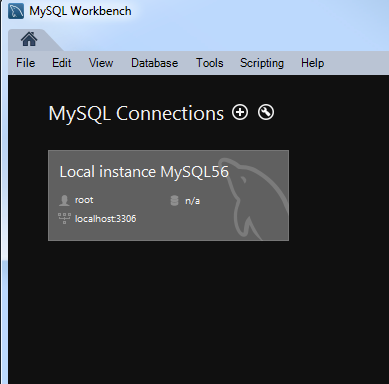The width and height of the screenshot is (389, 384).
Task: Open Local instance MySQL56 connection tile
Action: pyautogui.click(x=168, y=195)
